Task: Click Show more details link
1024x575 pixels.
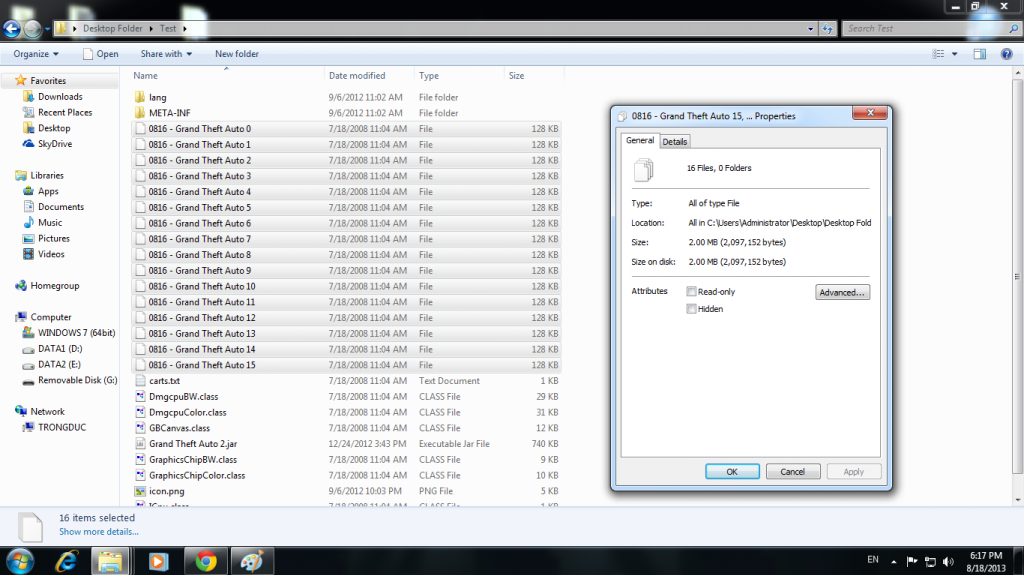Action: point(99,532)
